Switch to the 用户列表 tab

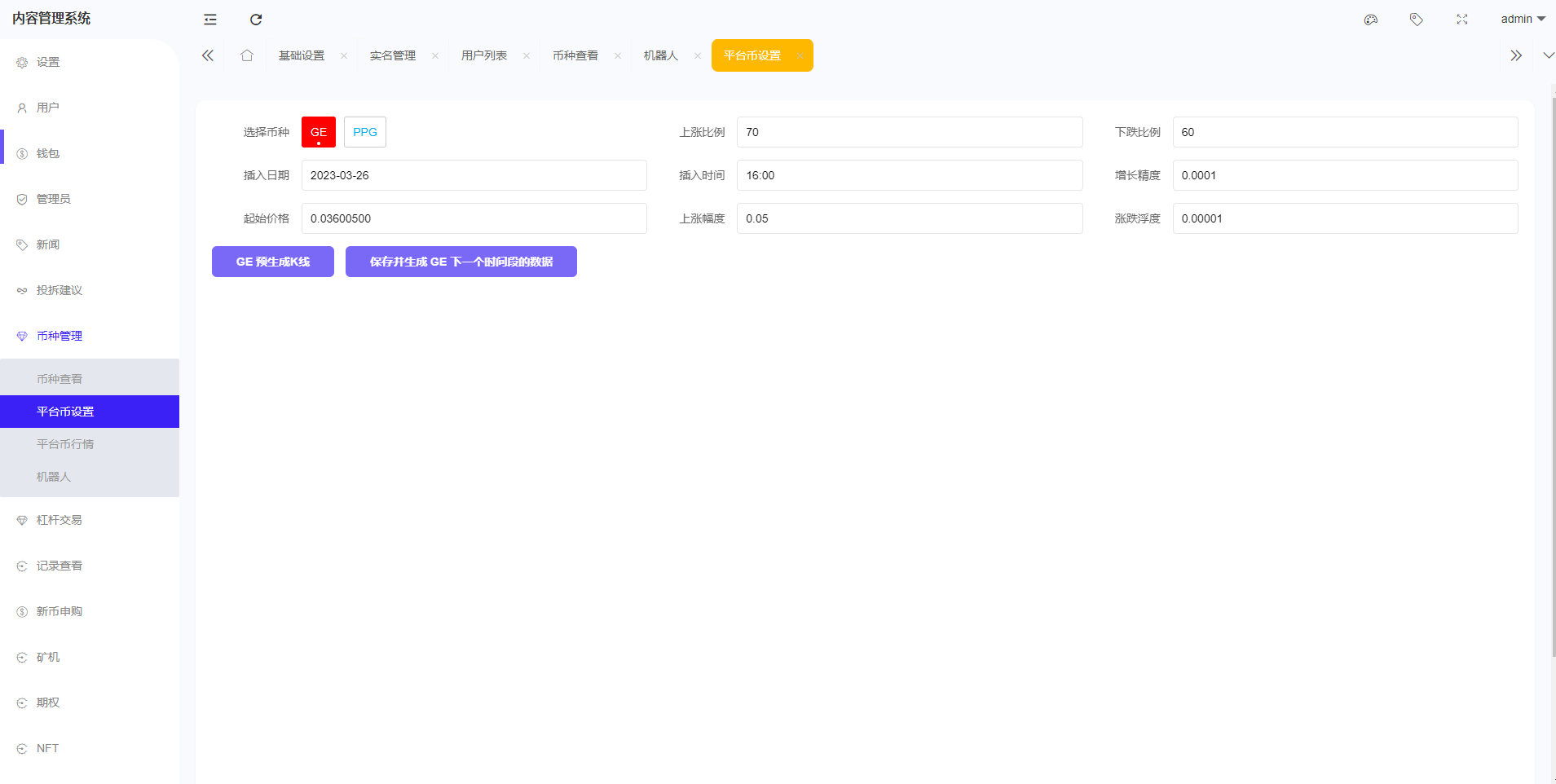[x=484, y=55]
